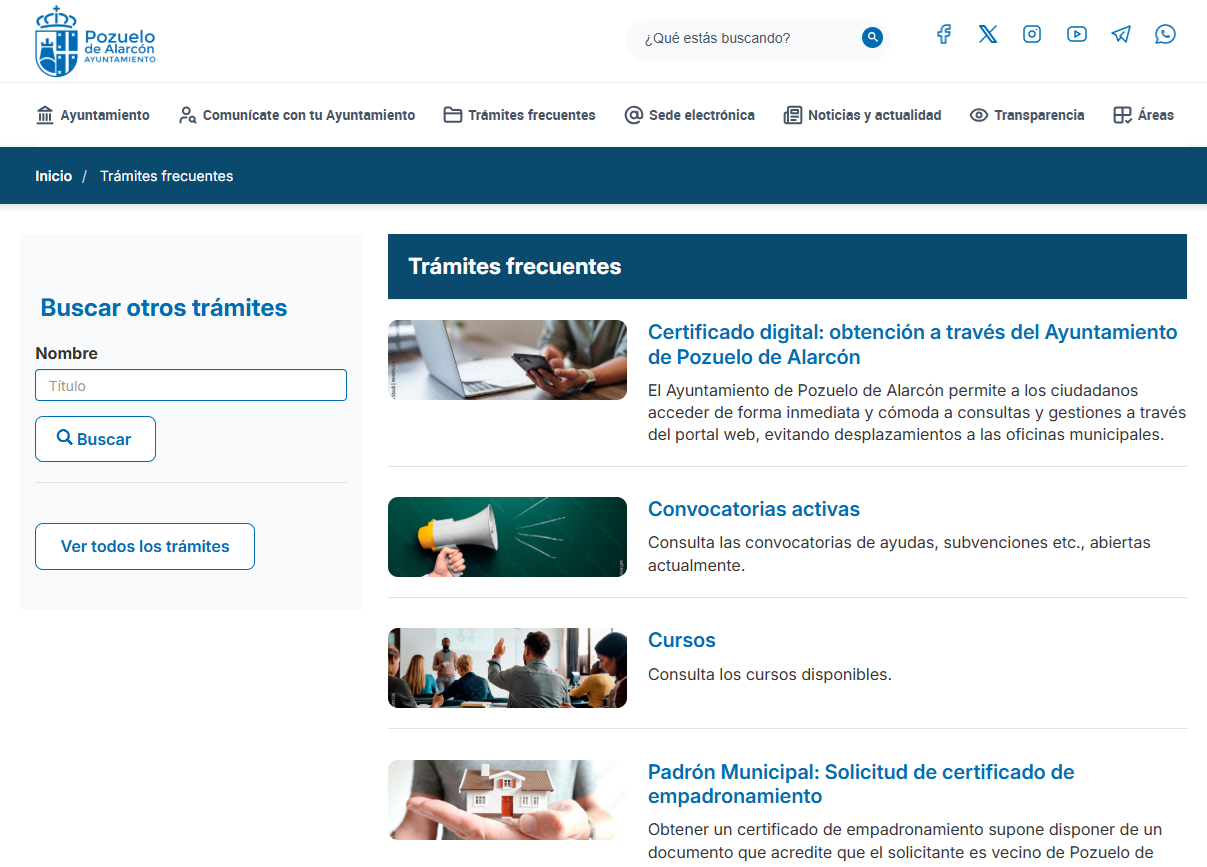The width and height of the screenshot is (1207, 867).
Task: Open the Cursos link
Action: [x=682, y=640]
